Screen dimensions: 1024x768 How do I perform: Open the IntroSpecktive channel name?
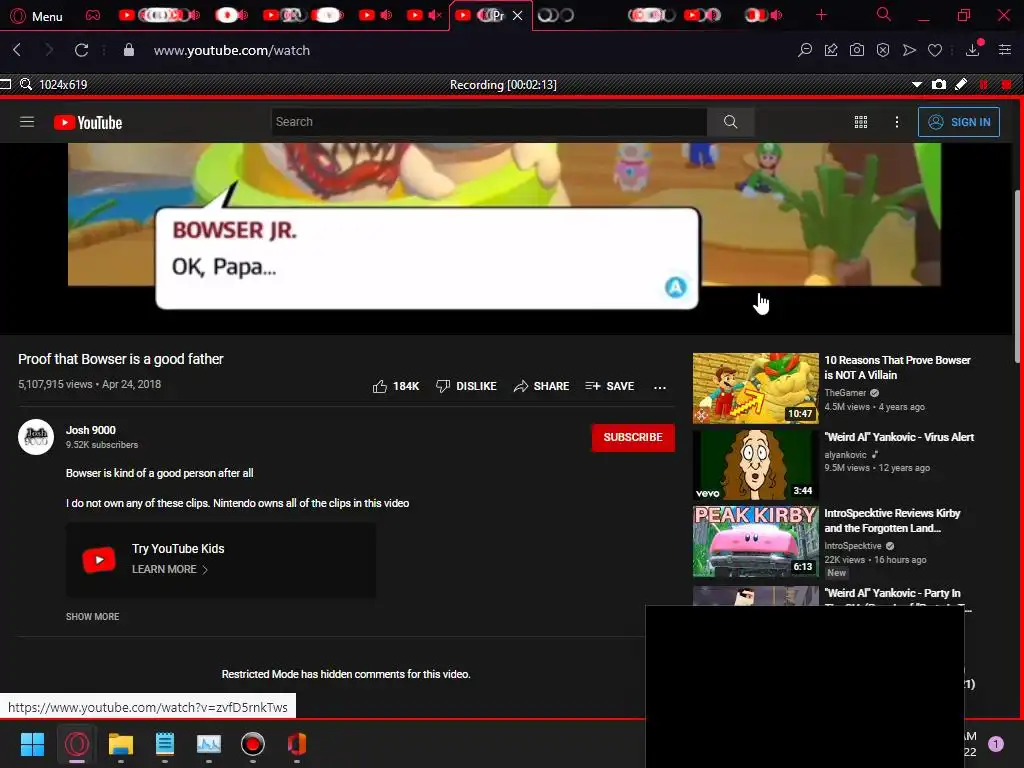(853, 545)
